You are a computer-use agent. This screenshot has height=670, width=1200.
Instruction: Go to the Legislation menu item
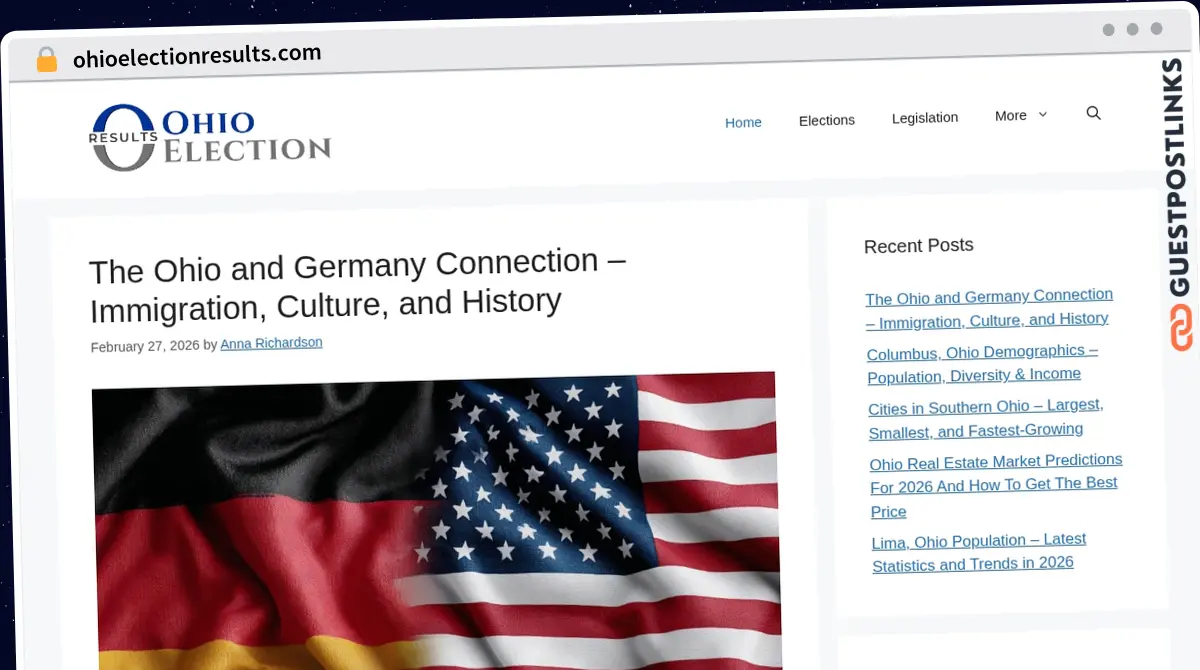coord(925,117)
